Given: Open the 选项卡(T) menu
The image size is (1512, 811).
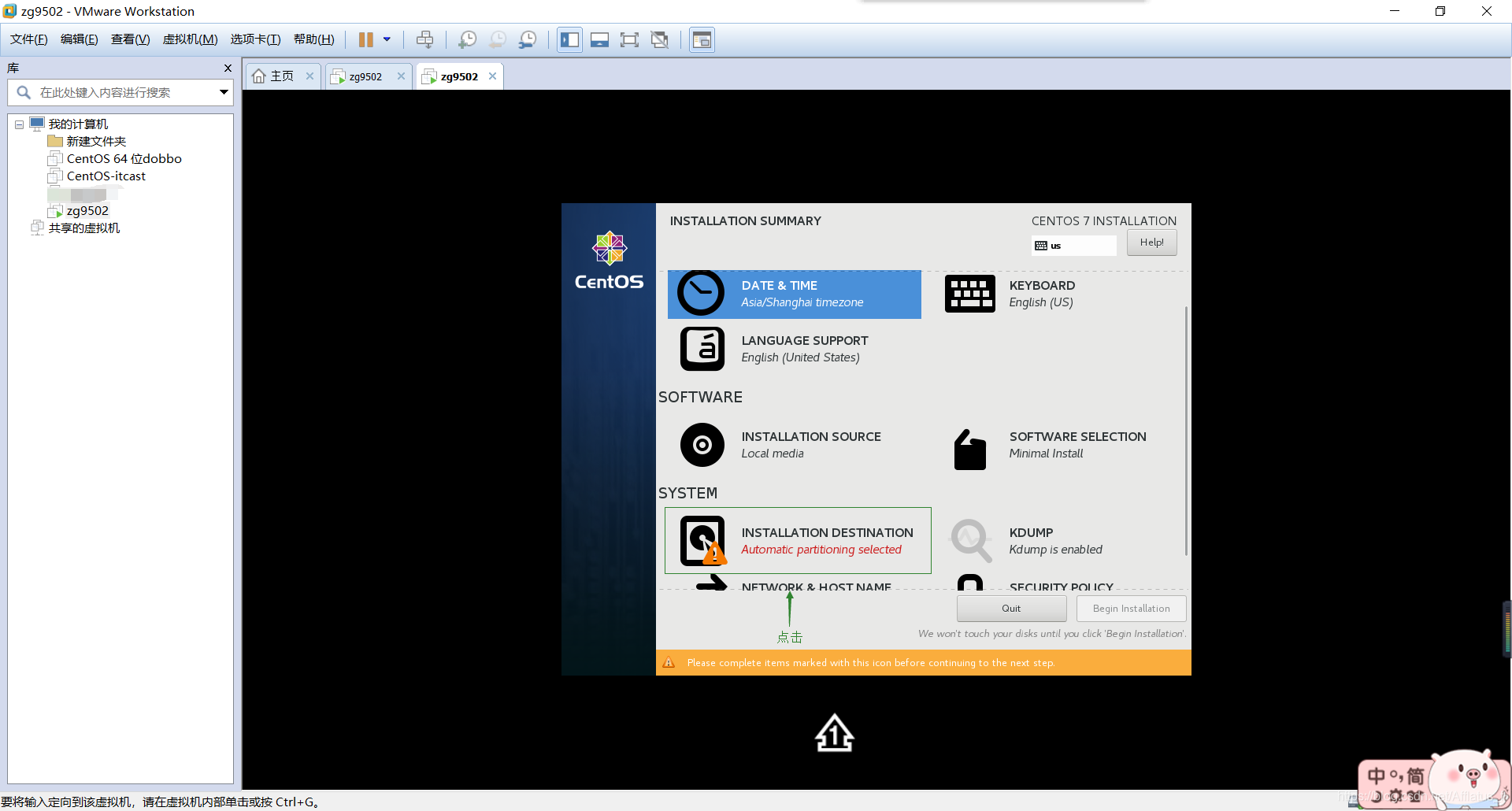Looking at the screenshot, I should click(x=255, y=39).
